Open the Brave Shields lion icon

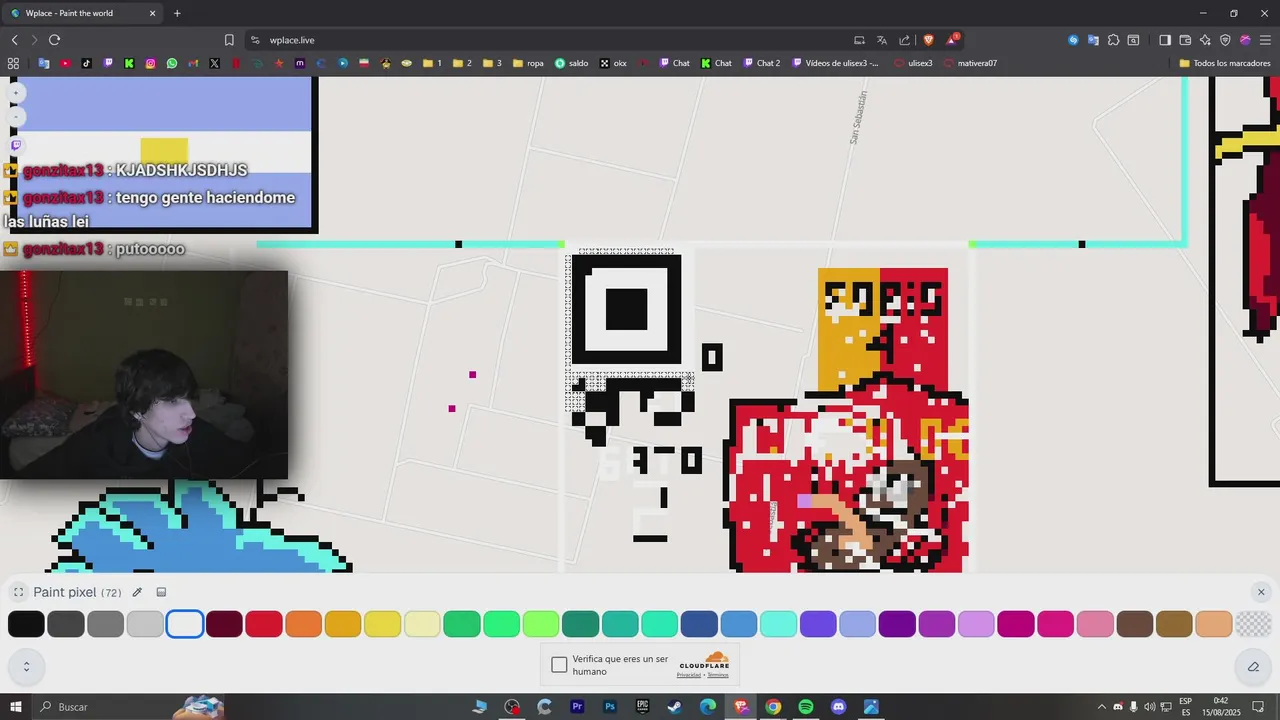point(928,40)
